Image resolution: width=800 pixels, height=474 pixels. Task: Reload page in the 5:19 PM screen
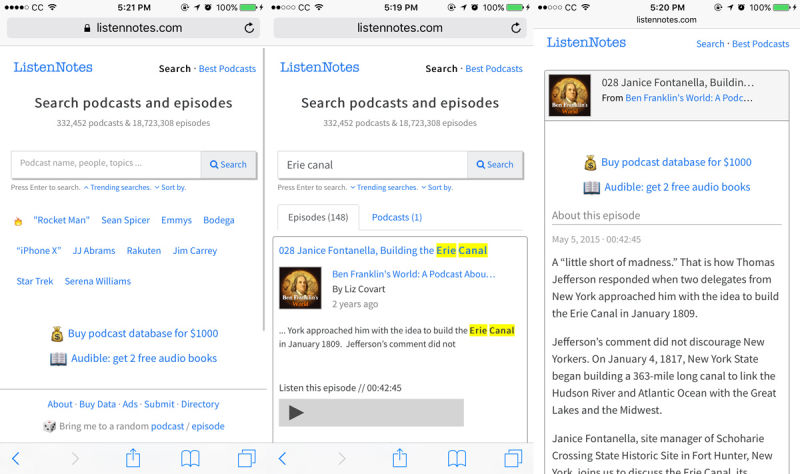(516, 28)
